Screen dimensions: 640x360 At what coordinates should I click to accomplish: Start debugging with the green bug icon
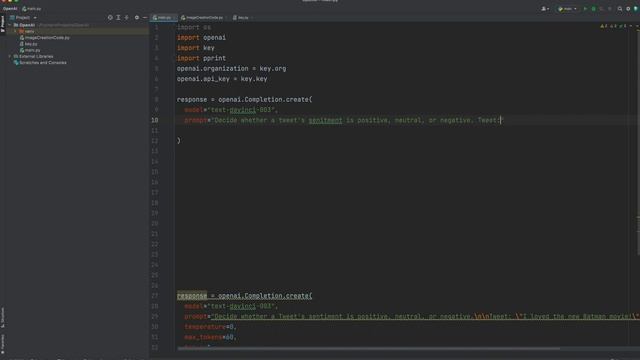(x=594, y=9)
